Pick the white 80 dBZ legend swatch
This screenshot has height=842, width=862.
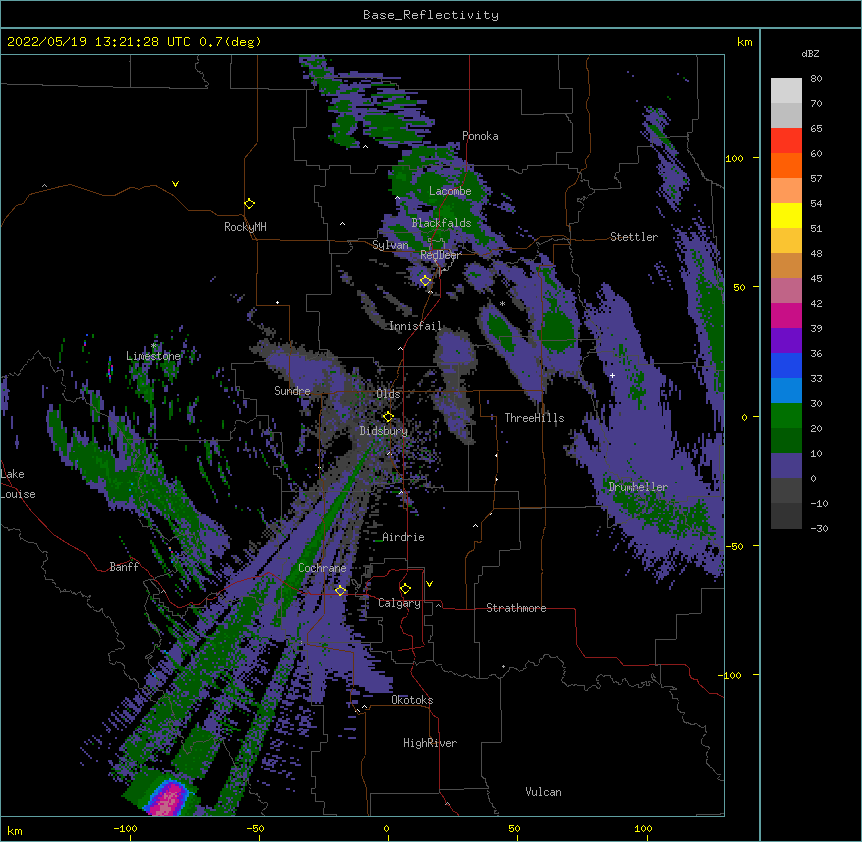point(786,91)
